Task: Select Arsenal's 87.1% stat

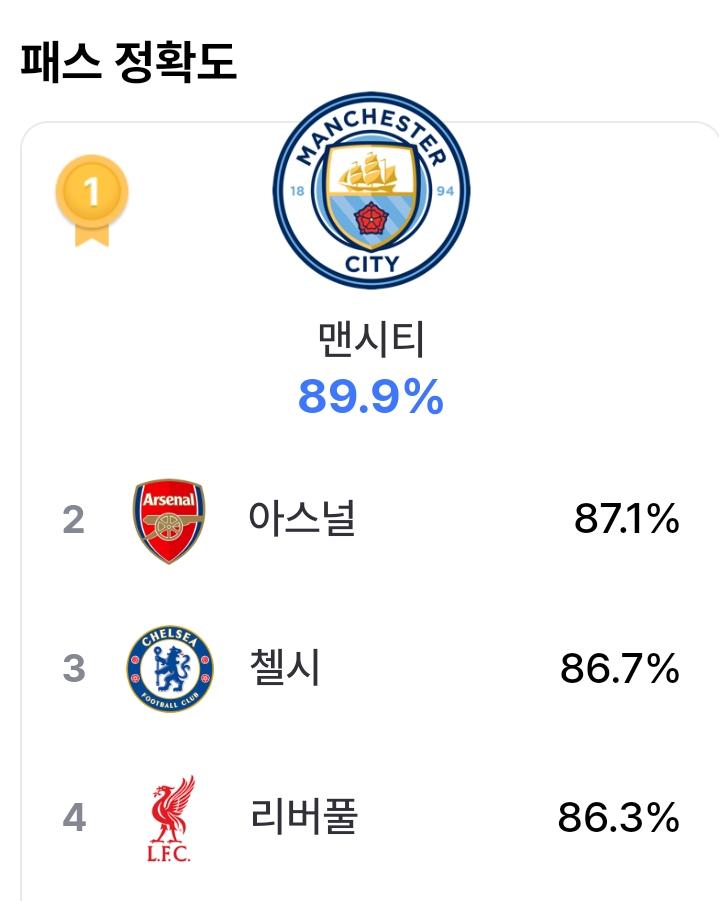Action: click(x=626, y=519)
